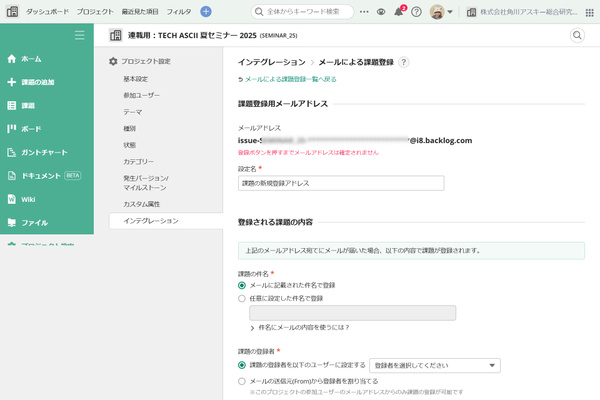The width and height of the screenshot is (600, 400).
Task: Click the user avatar picture
Action: [x=437, y=12]
